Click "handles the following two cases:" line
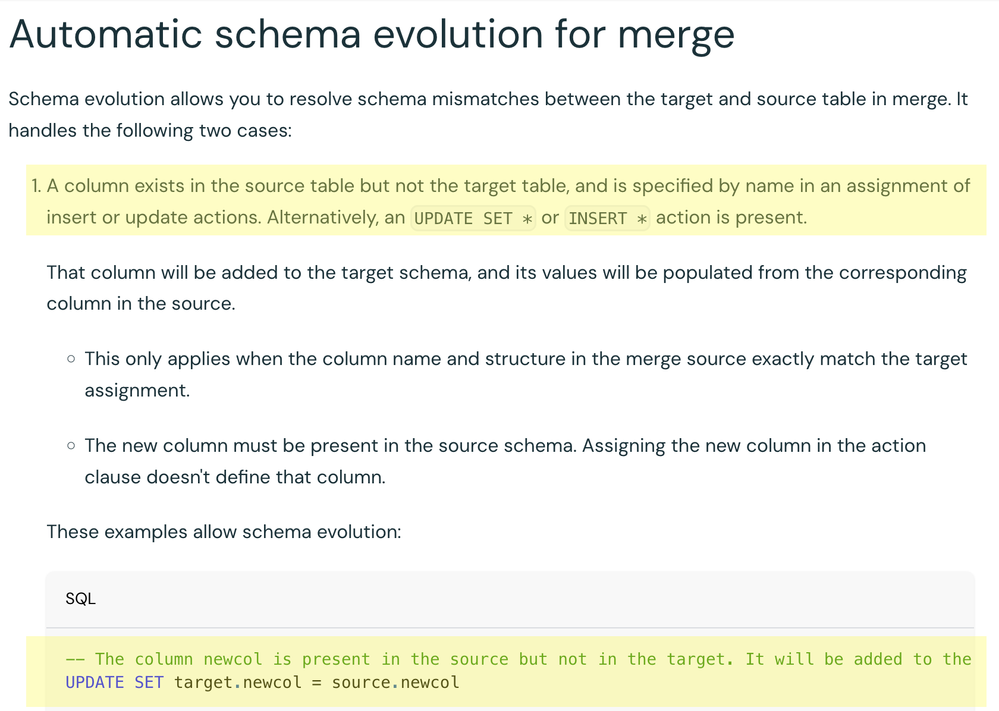 pyautogui.click(x=149, y=131)
